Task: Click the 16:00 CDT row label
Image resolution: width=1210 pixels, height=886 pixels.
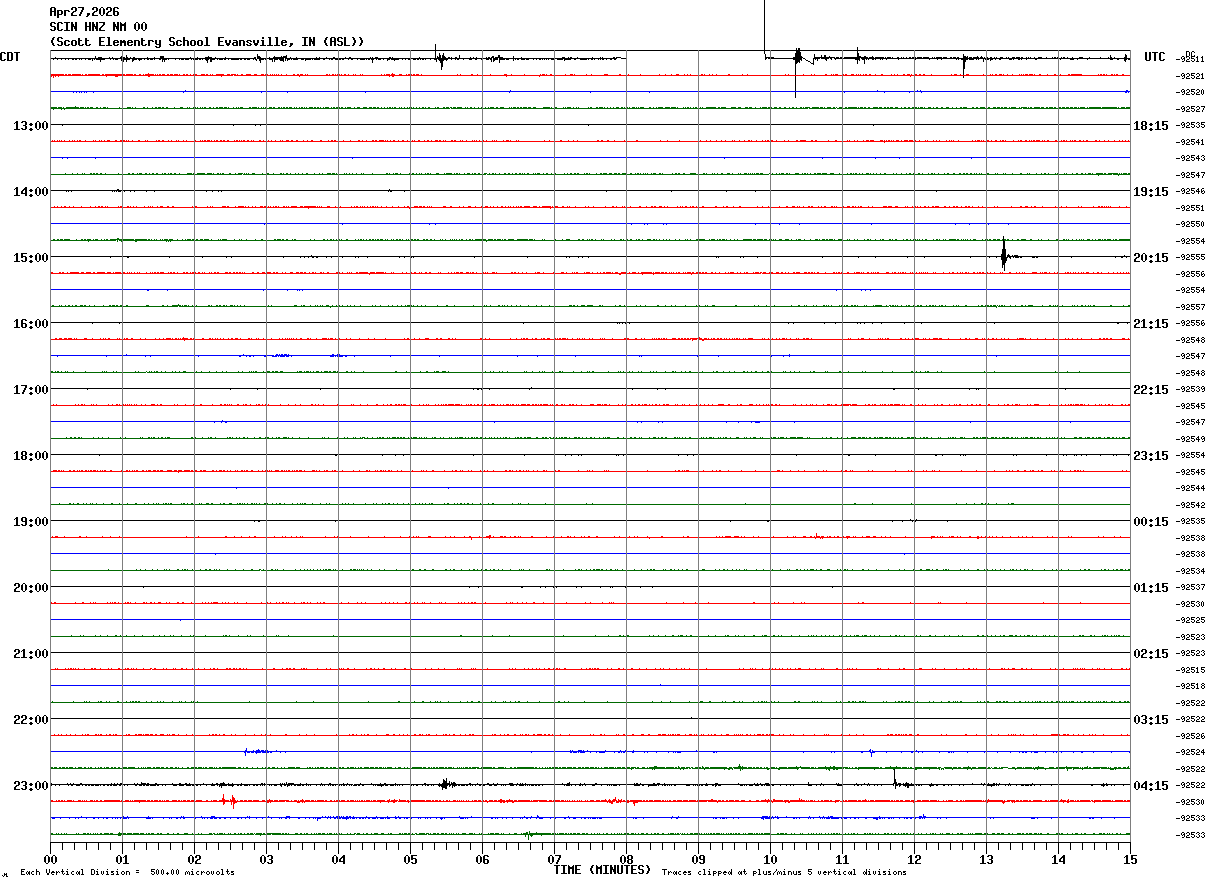Action: (x=31, y=323)
